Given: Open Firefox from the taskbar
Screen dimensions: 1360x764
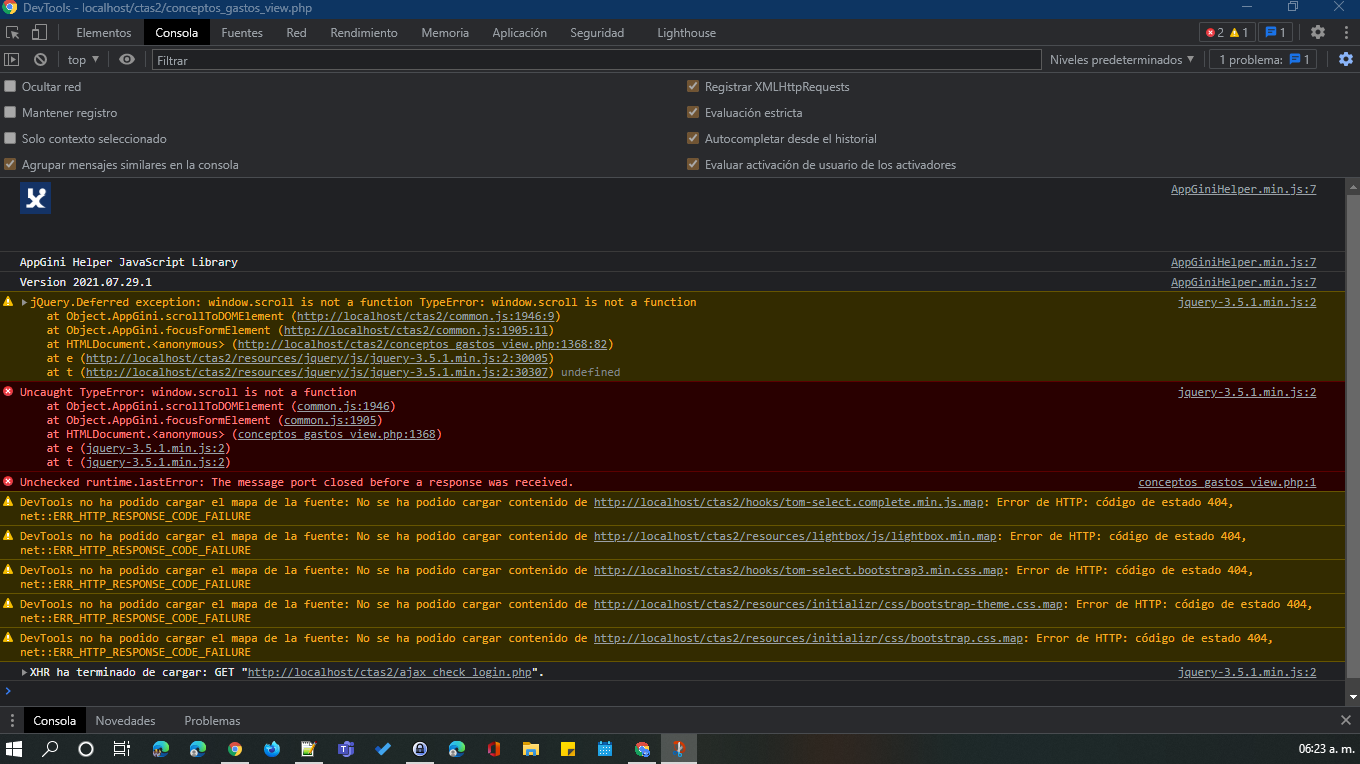Looking at the screenshot, I should tap(272, 749).
